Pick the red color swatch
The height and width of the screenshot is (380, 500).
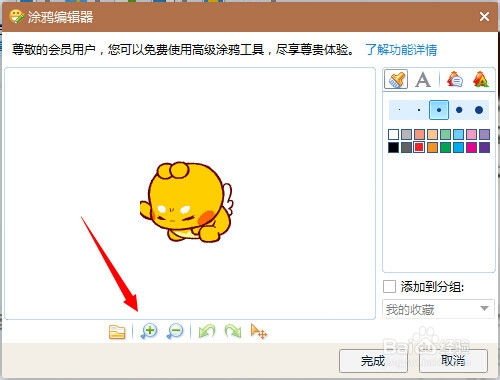(419, 147)
